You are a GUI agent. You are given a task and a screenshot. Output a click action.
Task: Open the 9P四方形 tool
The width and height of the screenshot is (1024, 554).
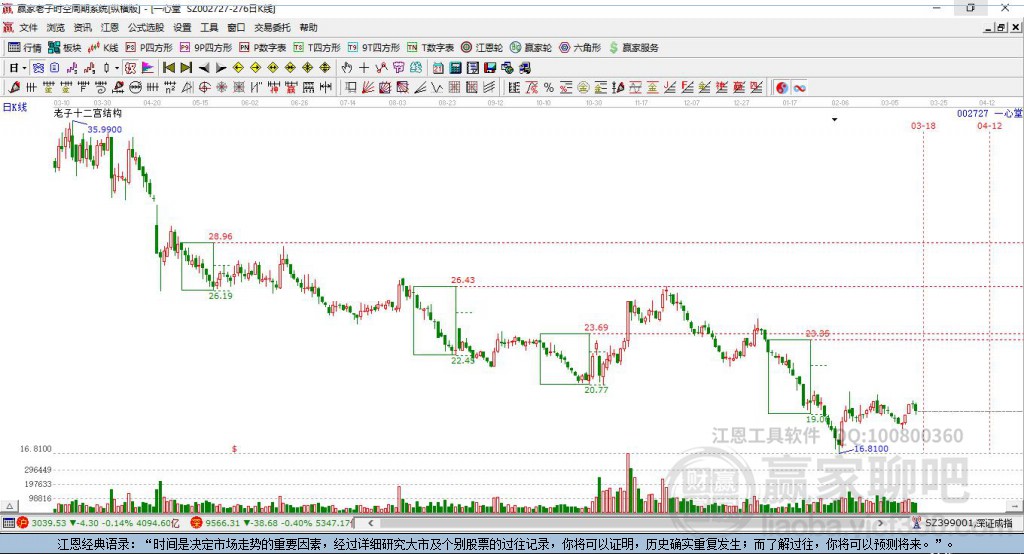click(205, 48)
